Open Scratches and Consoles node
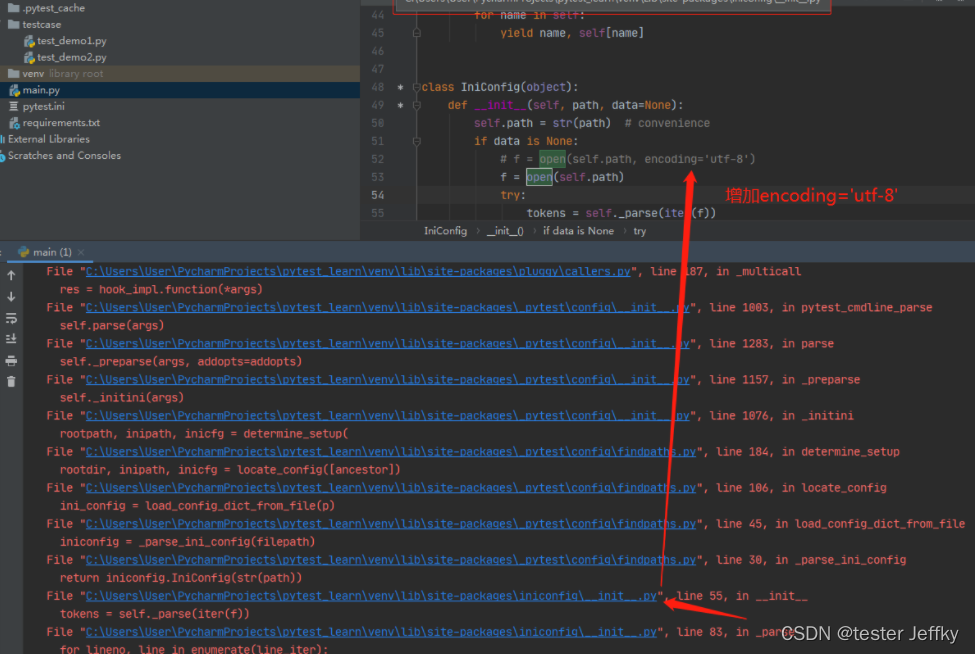The image size is (975, 654). [64, 155]
